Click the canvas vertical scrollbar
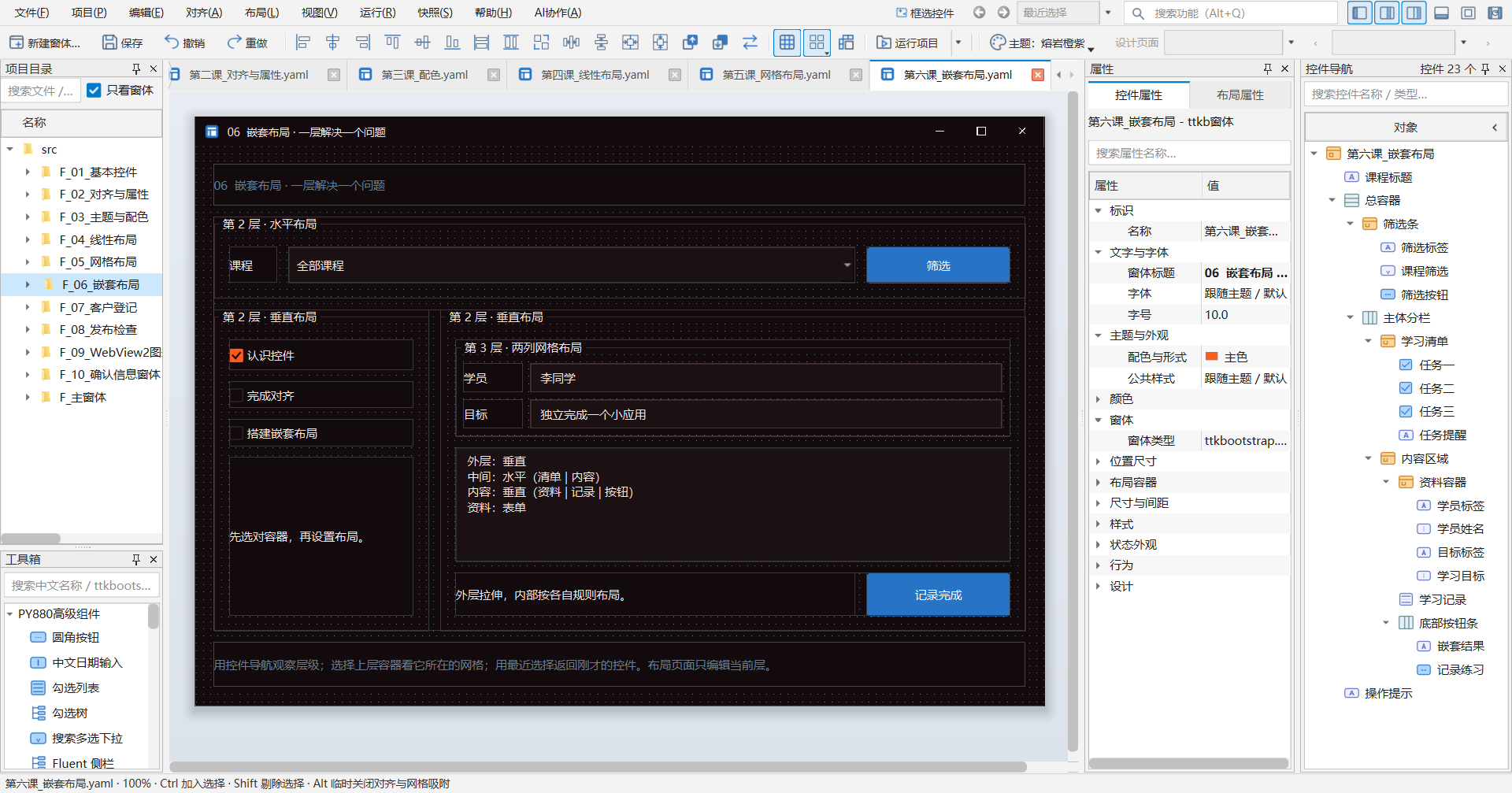Screen dimensions: 1512x793 coord(1073,421)
